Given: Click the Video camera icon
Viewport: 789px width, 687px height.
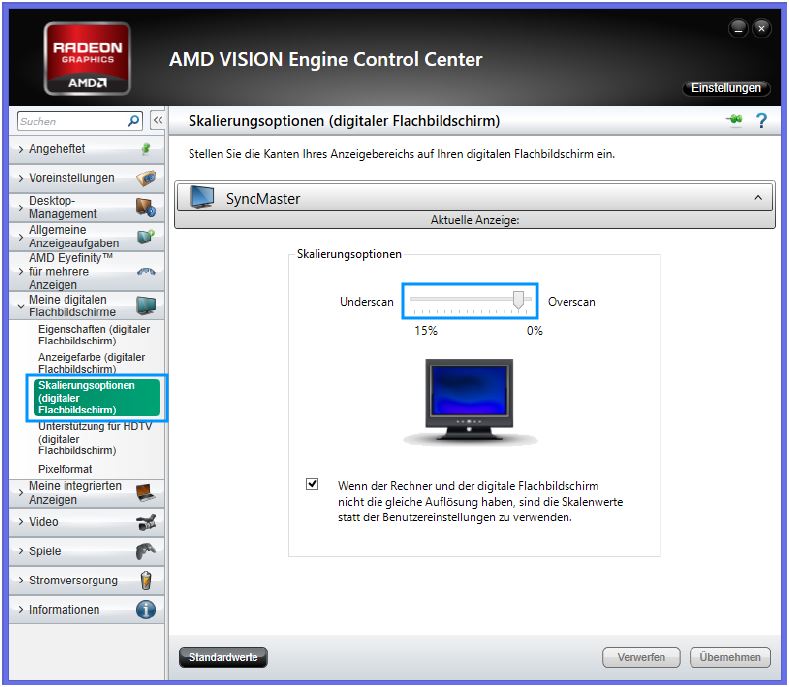Looking at the screenshot, I should (x=146, y=522).
